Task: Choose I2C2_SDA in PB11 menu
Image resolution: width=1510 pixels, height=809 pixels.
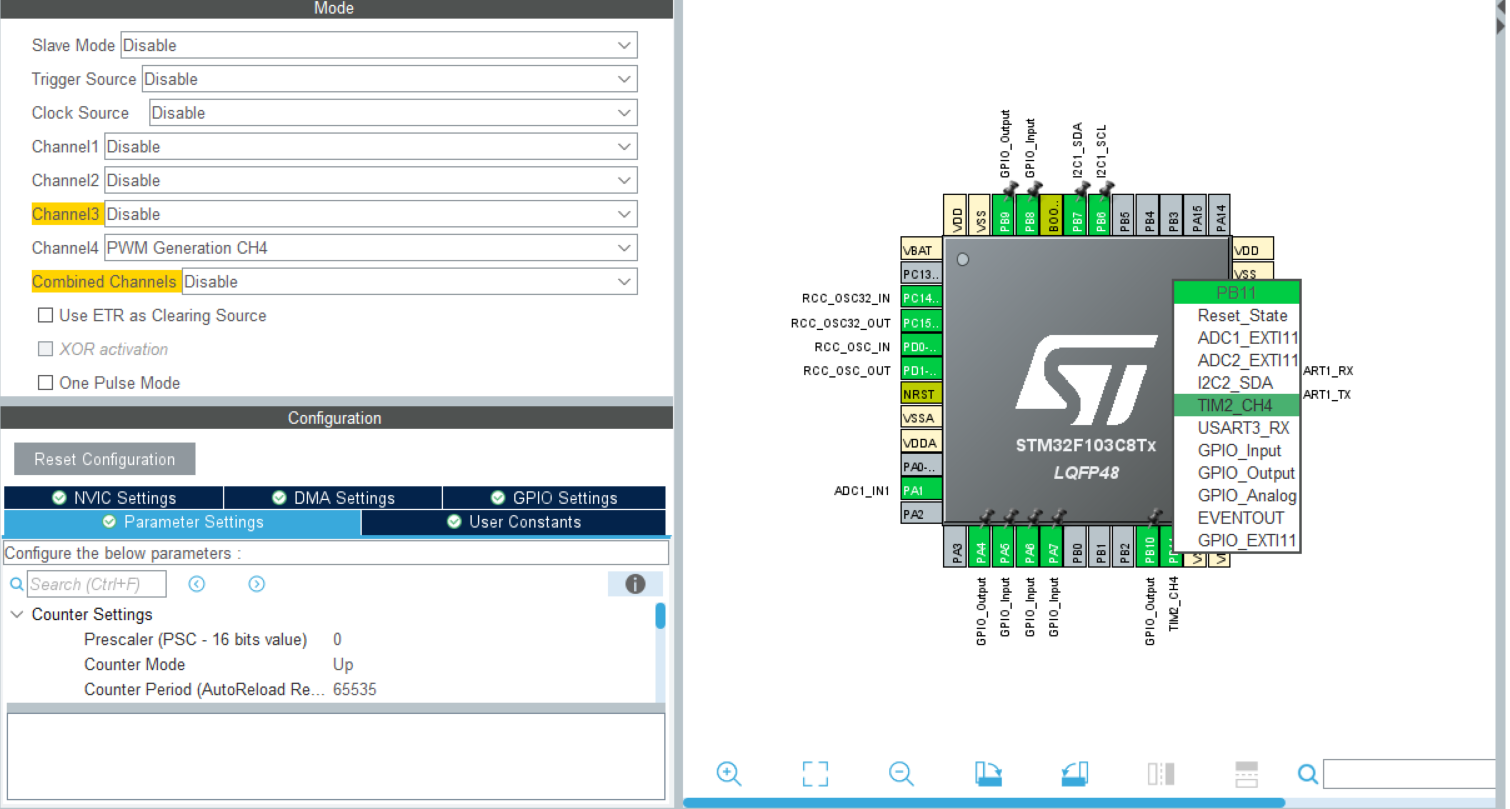Action: tap(1236, 383)
